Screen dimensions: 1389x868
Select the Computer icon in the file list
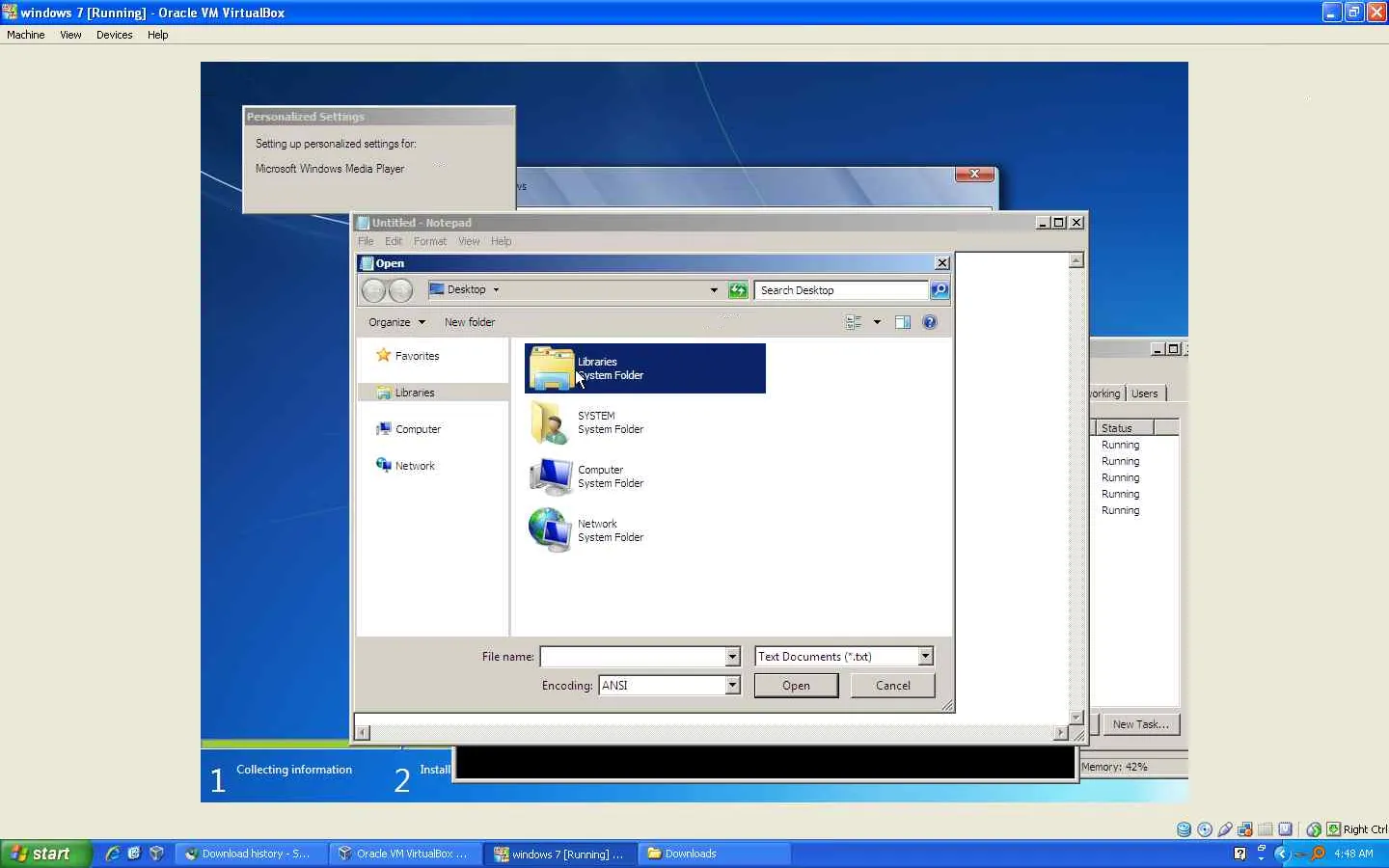coord(551,476)
